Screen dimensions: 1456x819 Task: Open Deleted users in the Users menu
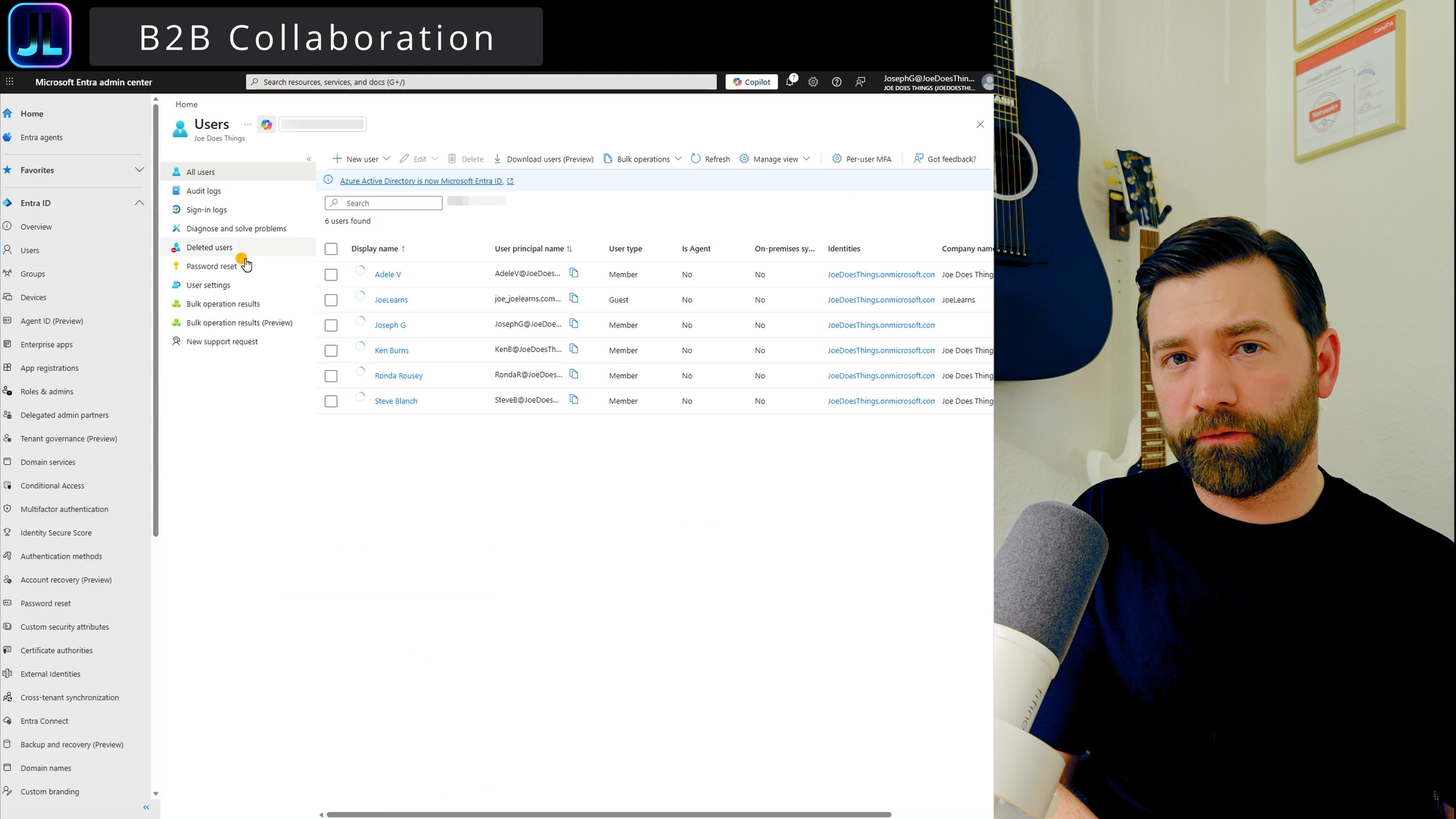[209, 247]
